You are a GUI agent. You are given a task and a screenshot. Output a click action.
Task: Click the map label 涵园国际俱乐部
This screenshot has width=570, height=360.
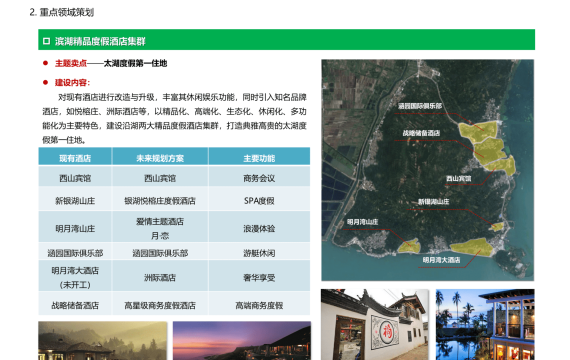[420, 106]
